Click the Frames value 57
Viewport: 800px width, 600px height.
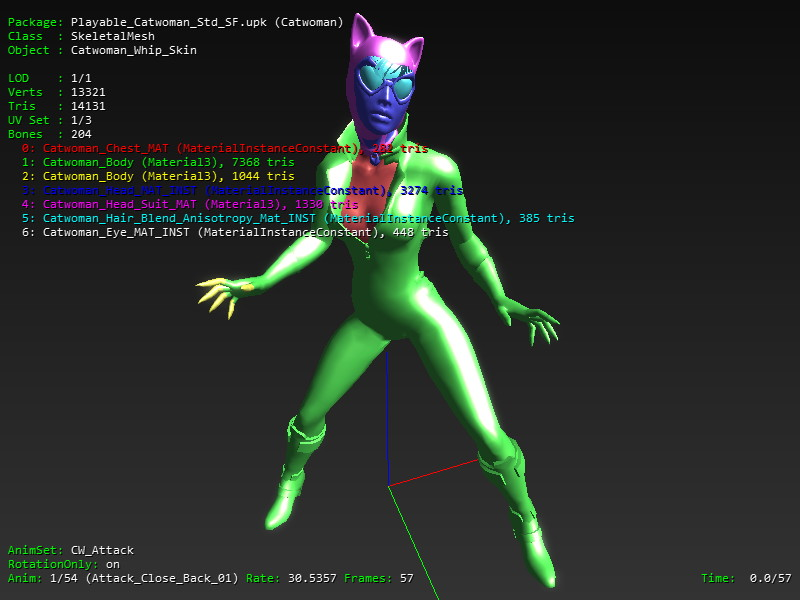coord(407,579)
